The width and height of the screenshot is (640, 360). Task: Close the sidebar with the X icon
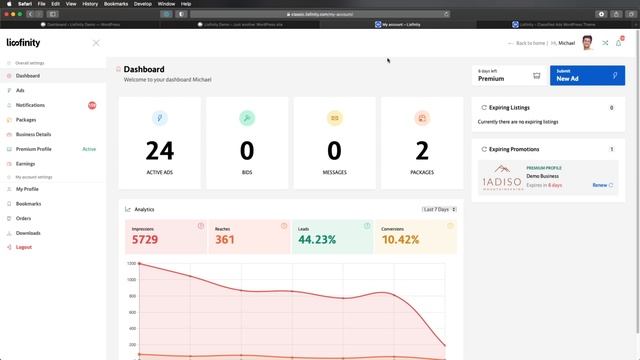96,43
